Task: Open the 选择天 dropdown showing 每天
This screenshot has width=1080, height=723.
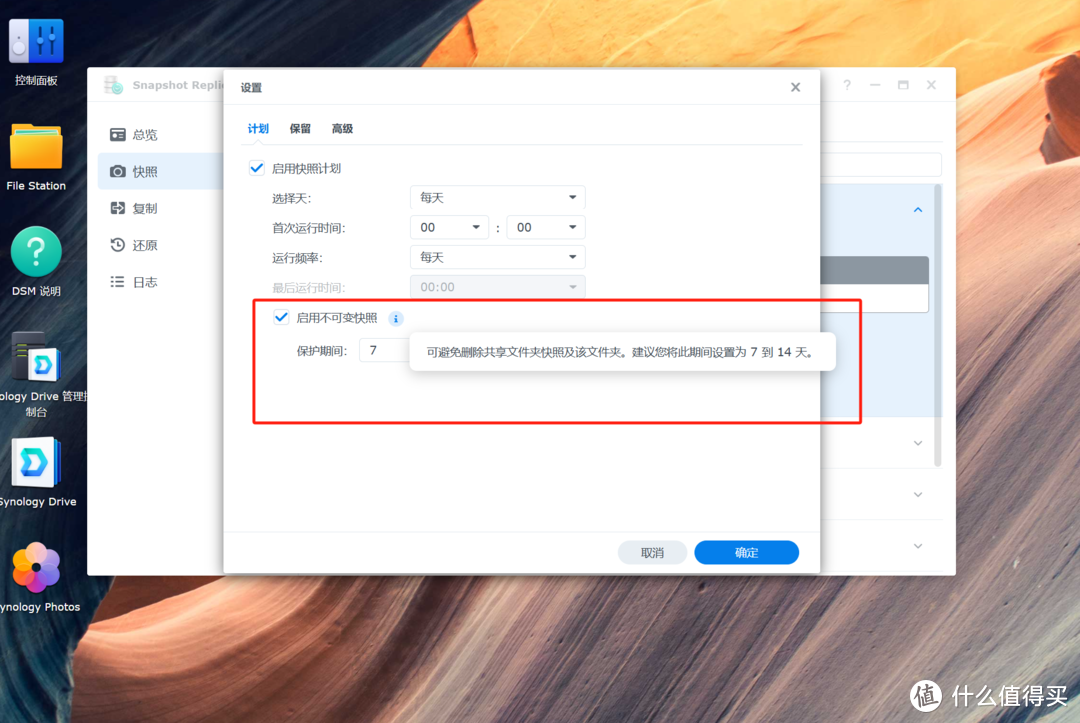Action: click(497, 197)
